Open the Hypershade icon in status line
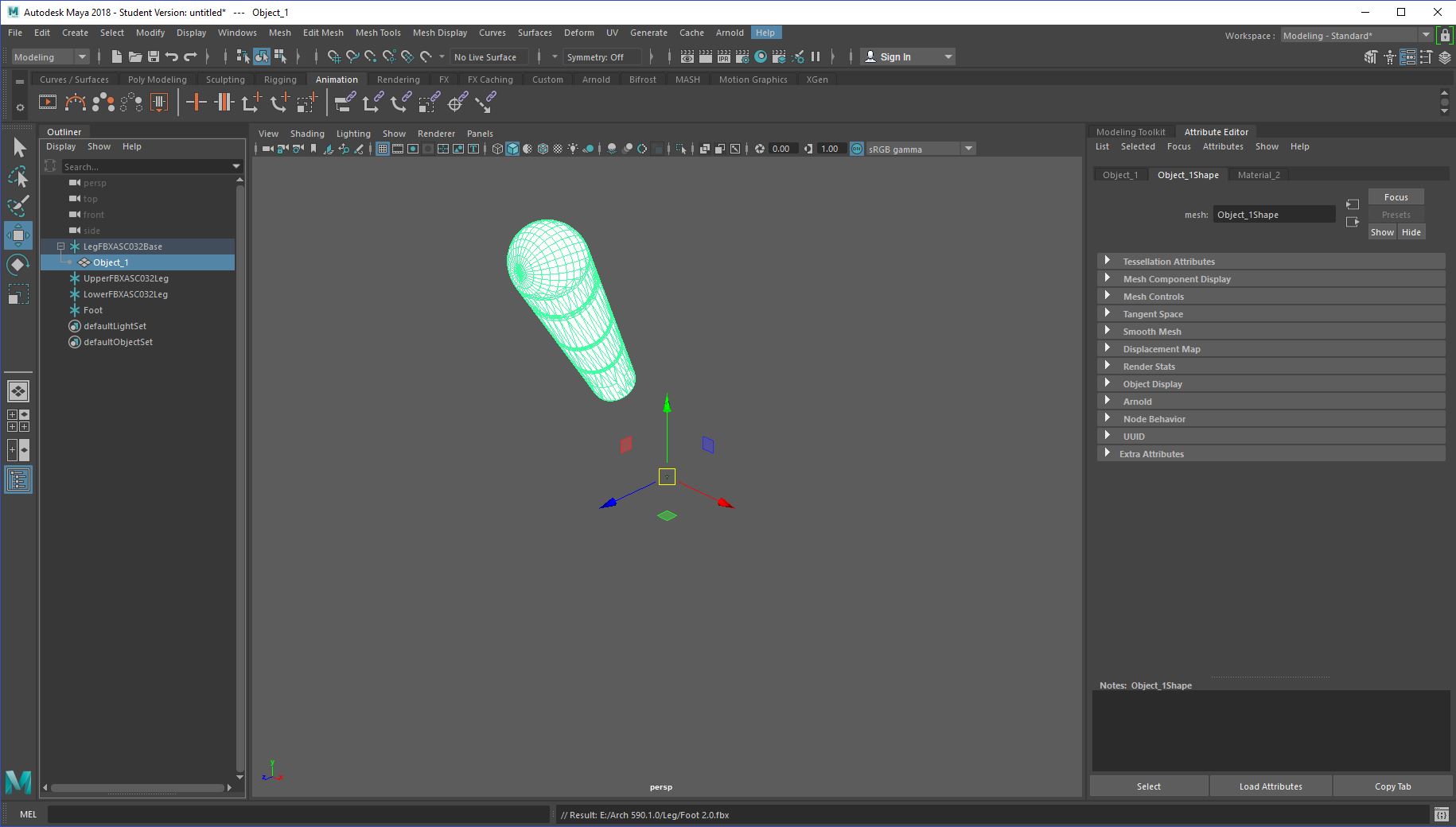The height and width of the screenshot is (827, 1456). click(761, 56)
